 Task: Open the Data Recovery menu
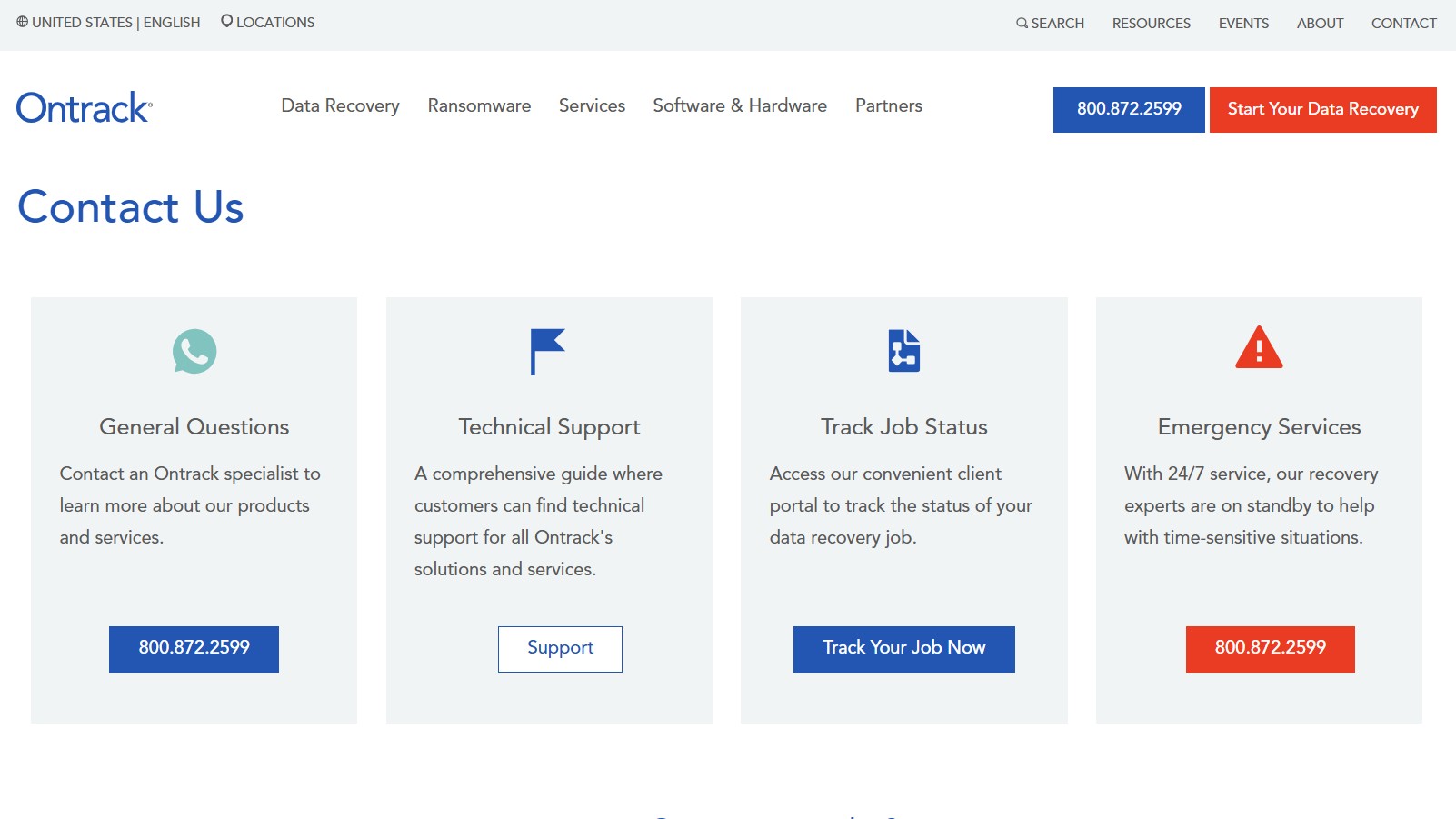click(x=340, y=106)
